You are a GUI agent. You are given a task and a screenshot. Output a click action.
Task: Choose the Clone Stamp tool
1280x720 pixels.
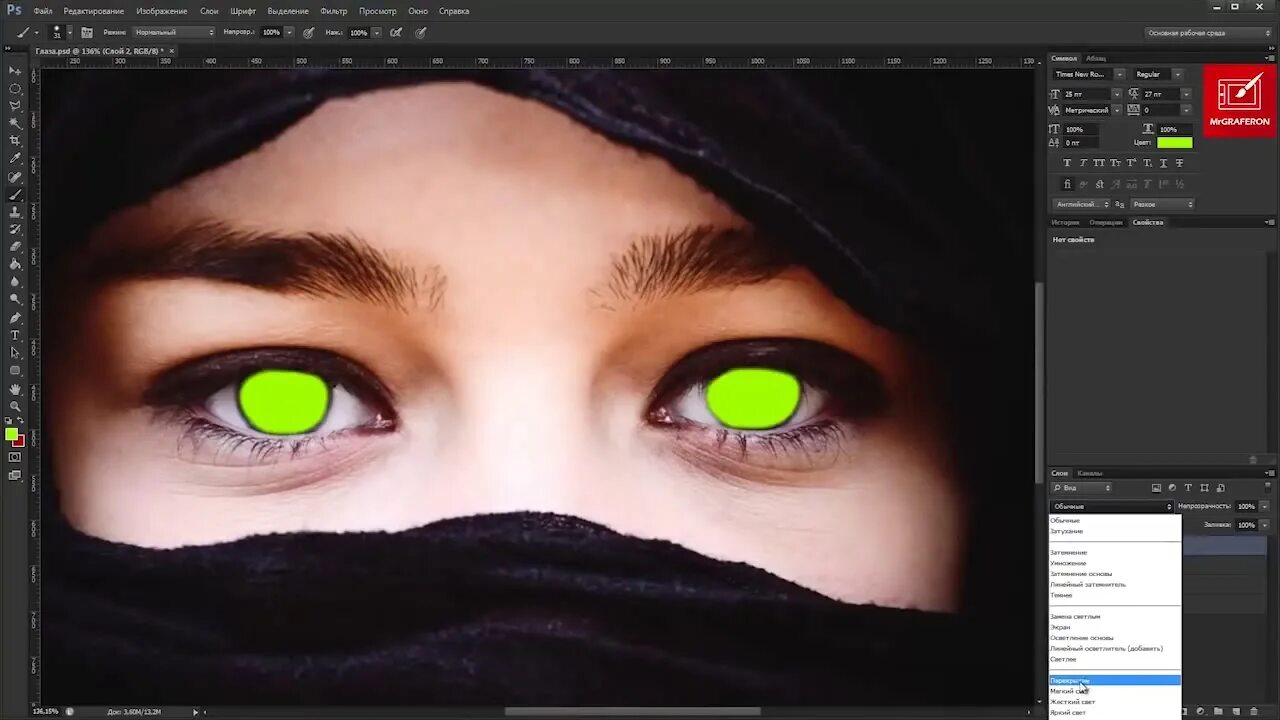click(x=15, y=212)
